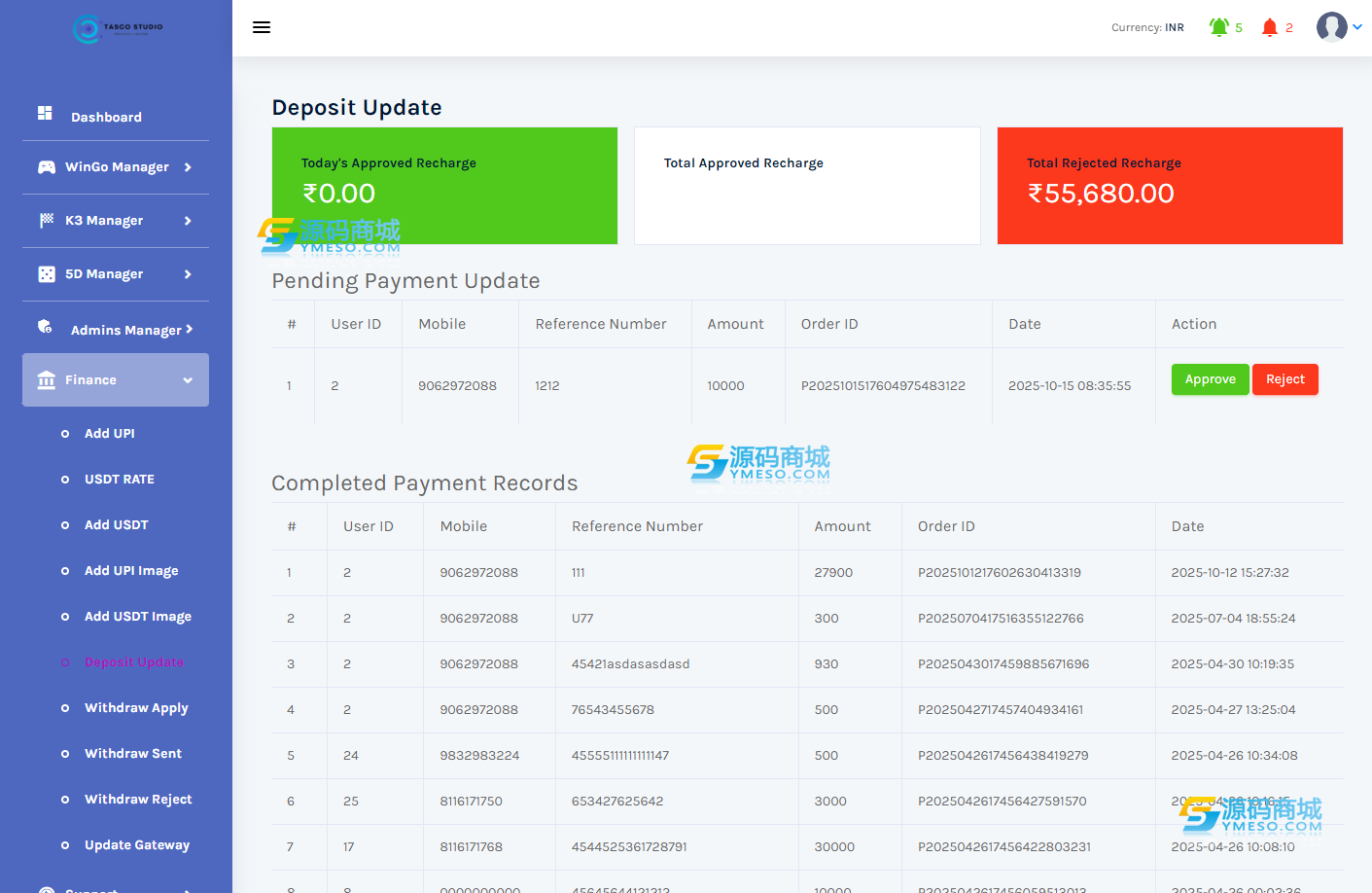Expand the K3 Manager submenu arrow

[188, 221]
